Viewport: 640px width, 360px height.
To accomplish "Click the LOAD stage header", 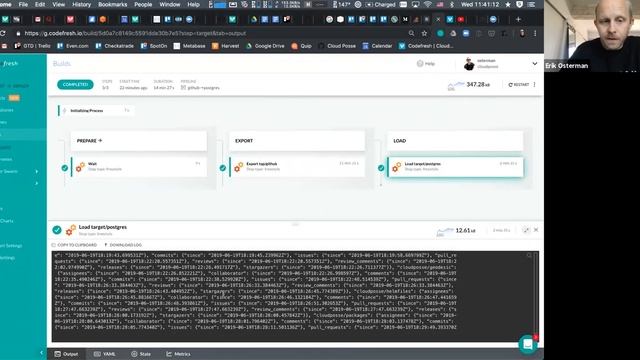I will pyautogui.click(x=455, y=141).
